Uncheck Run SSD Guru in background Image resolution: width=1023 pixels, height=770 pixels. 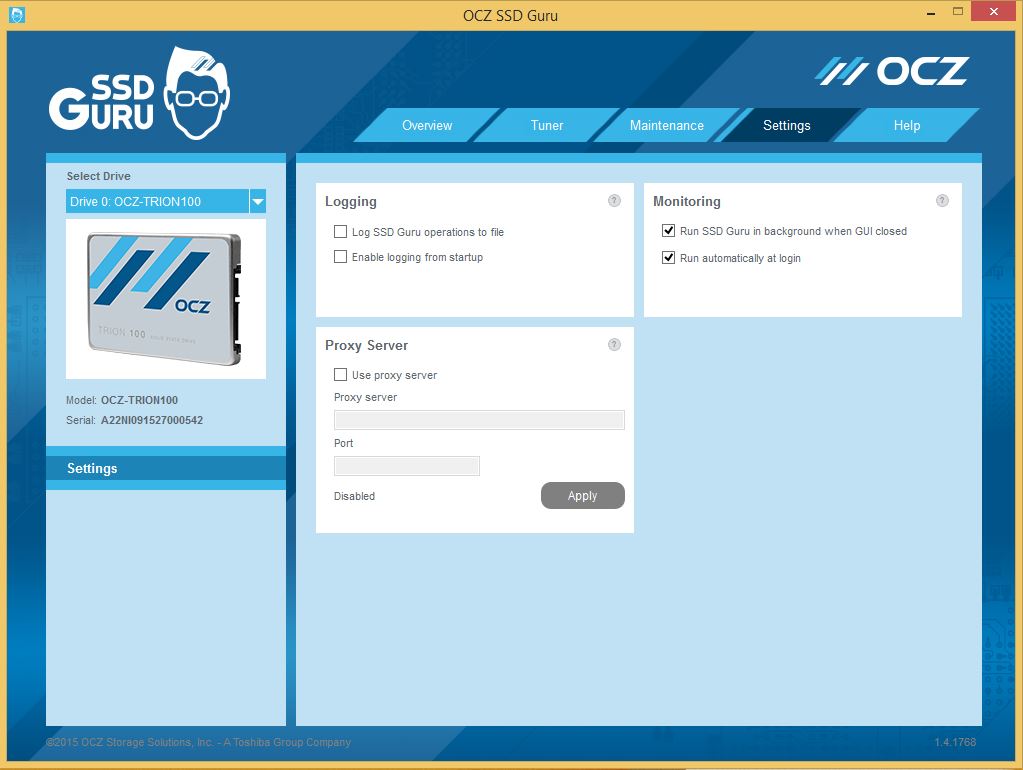click(x=668, y=230)
